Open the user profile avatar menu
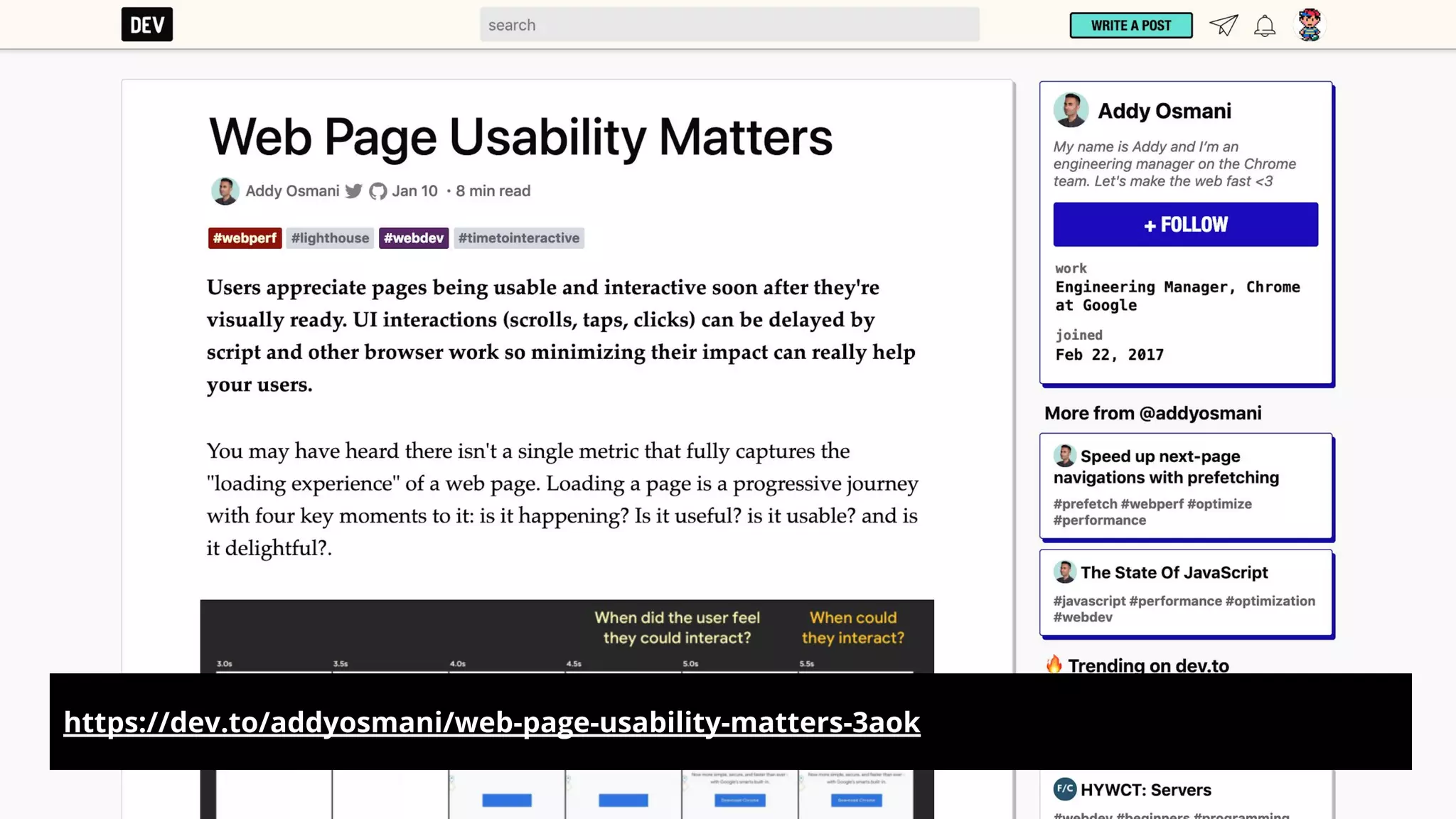Screen dimensions: 1456x819 click(1309, 25)
